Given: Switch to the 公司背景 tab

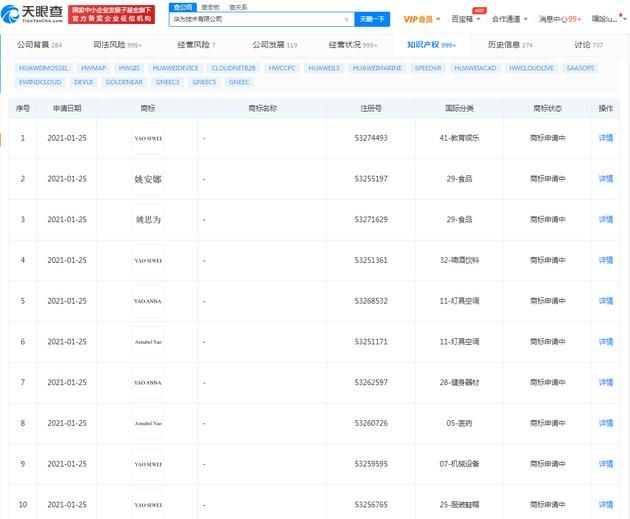Looking at the screenshot, I should [x=39, y=45].
